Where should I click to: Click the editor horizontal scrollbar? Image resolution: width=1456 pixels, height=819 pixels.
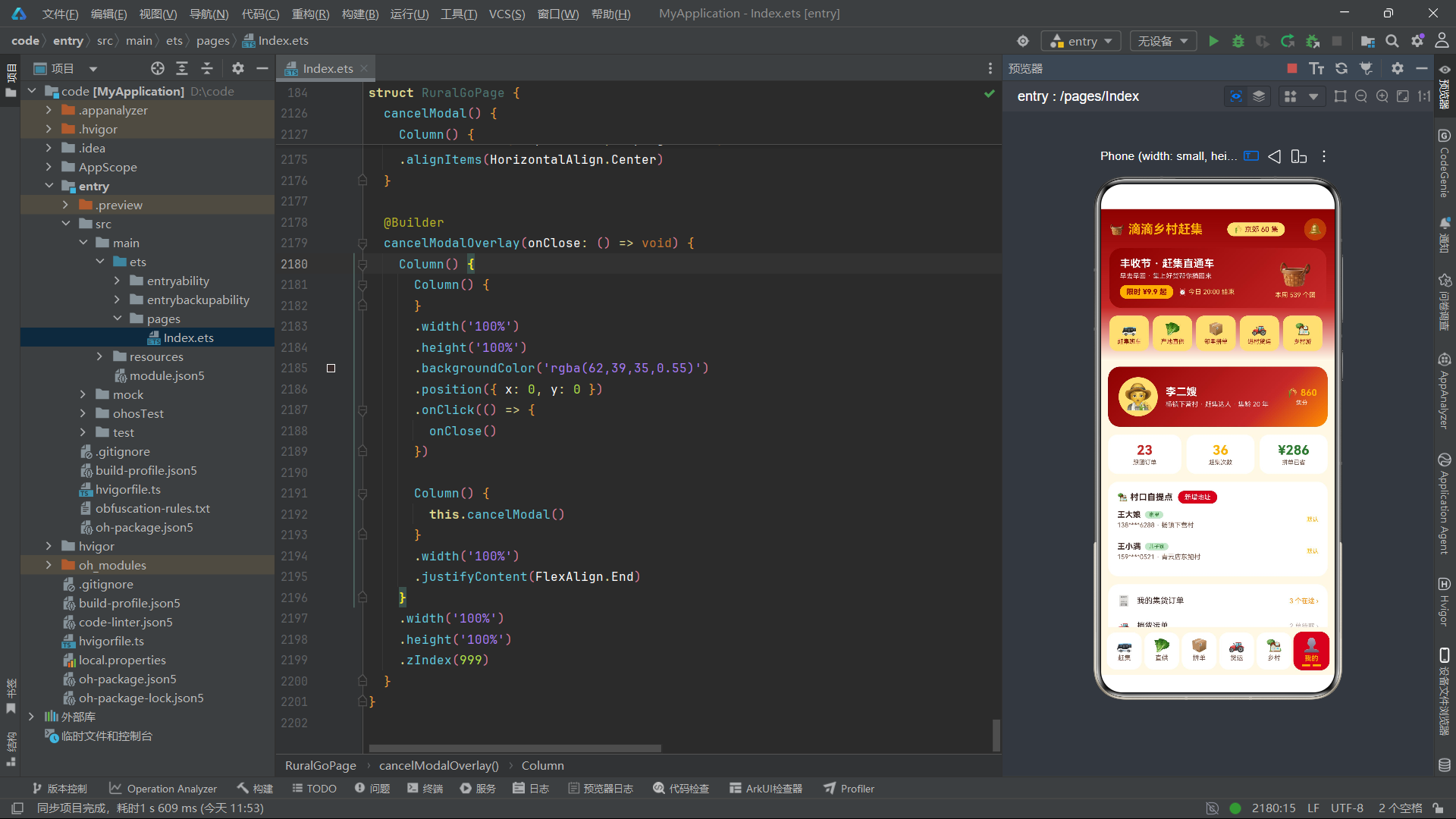[x=515, y=748]
